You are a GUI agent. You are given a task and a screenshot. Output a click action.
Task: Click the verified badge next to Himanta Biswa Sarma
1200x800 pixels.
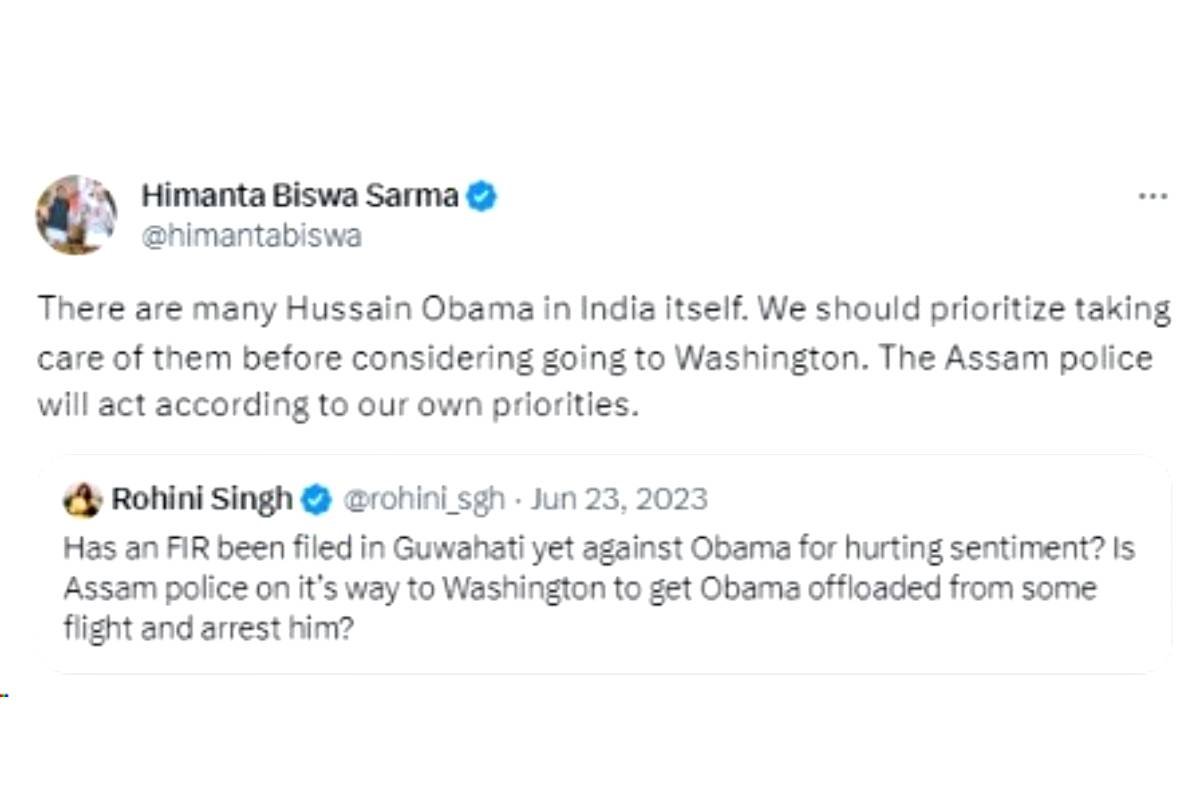pyautogui.click(x=482, y=196)
